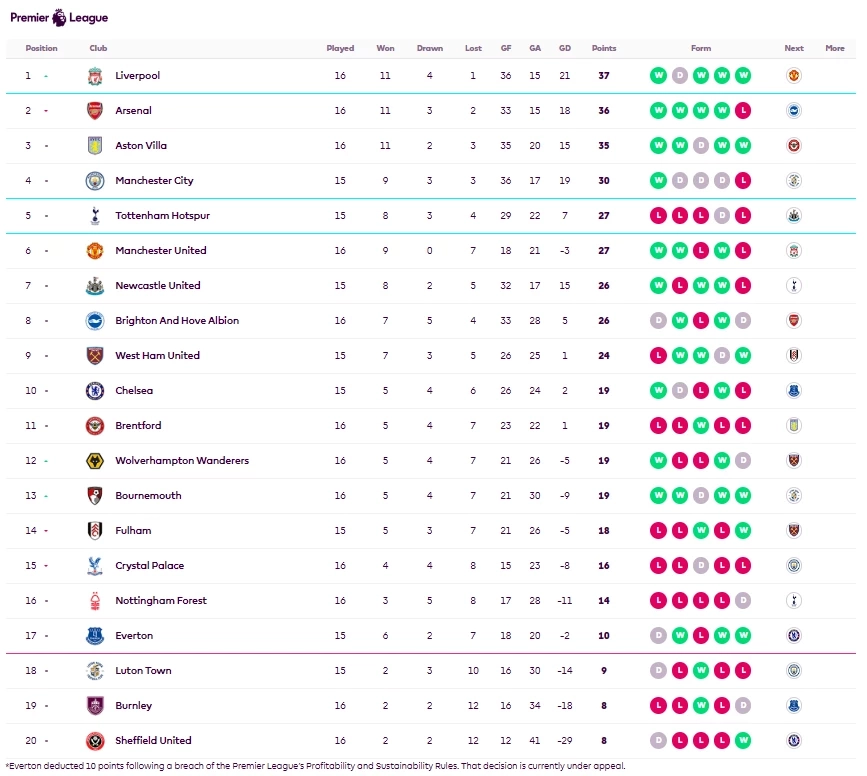Click Liverpool's club crest icon
Image resolution: width=867 pixels, height=776 pixels.
tap(95, 76)
